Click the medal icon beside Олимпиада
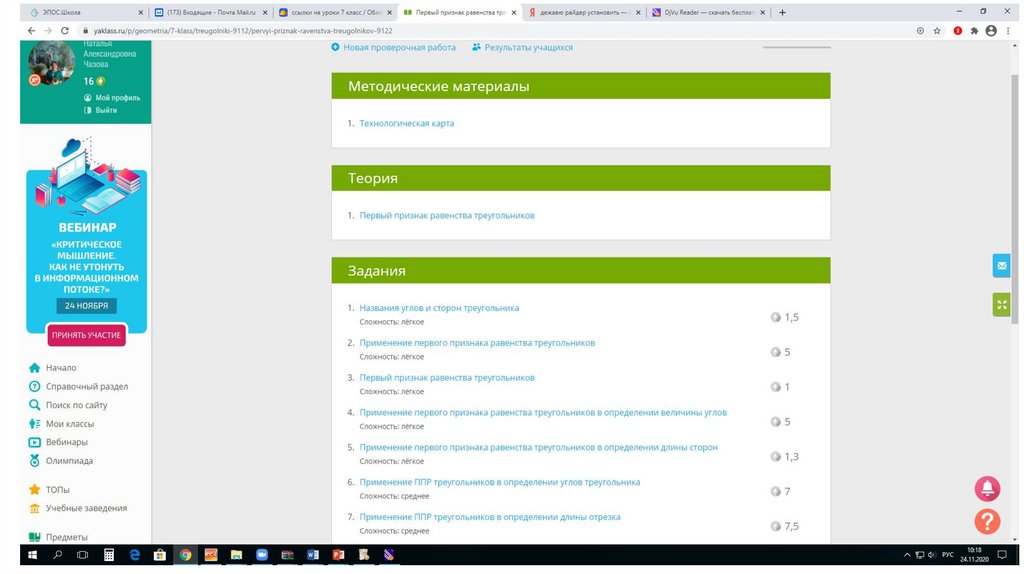This screenshot has height=574, width=1024. [x=35, y=460]
